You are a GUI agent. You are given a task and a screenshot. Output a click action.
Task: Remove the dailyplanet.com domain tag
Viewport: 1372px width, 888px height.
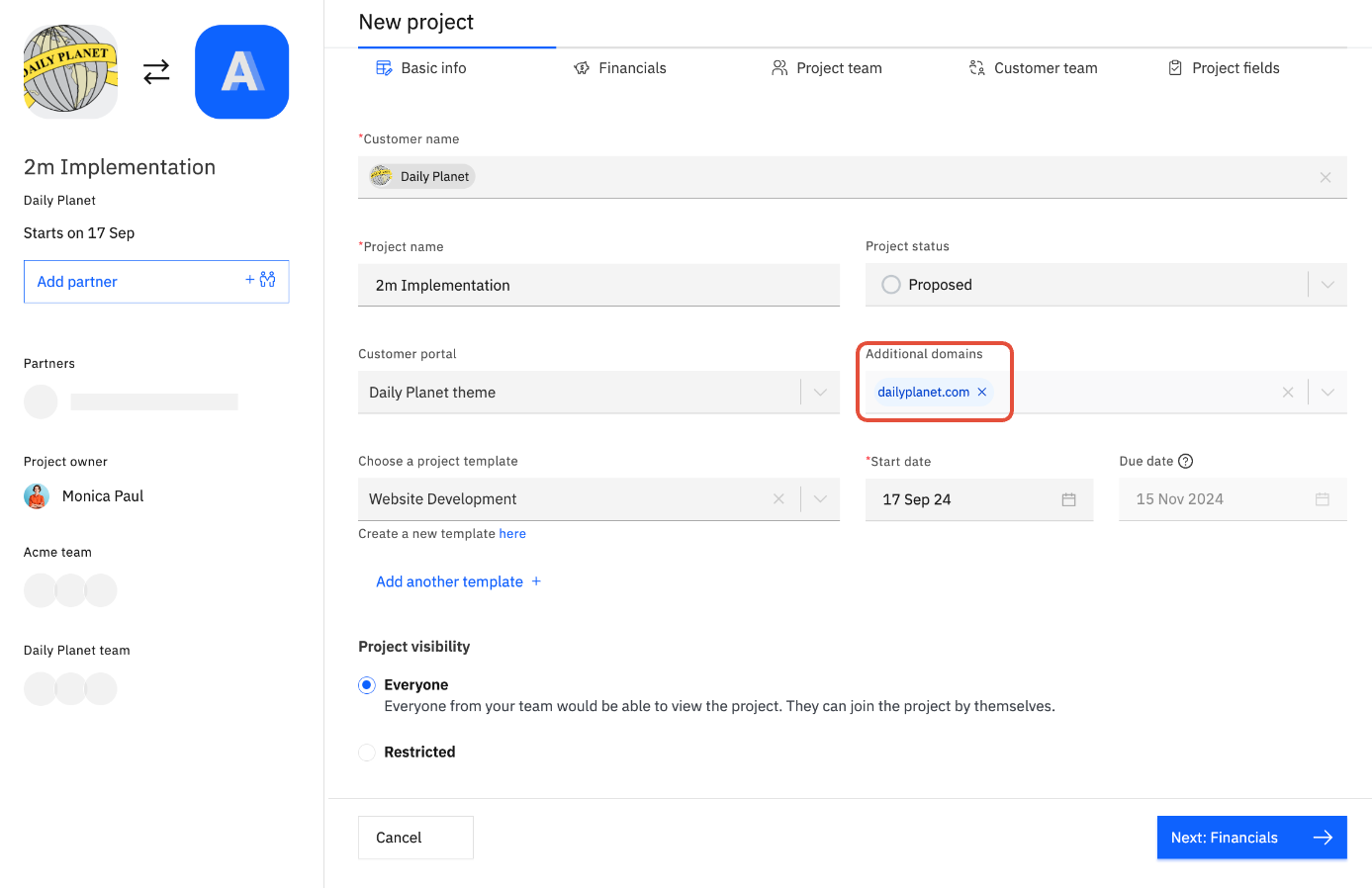pyautogui.click(x=982, y=393)
